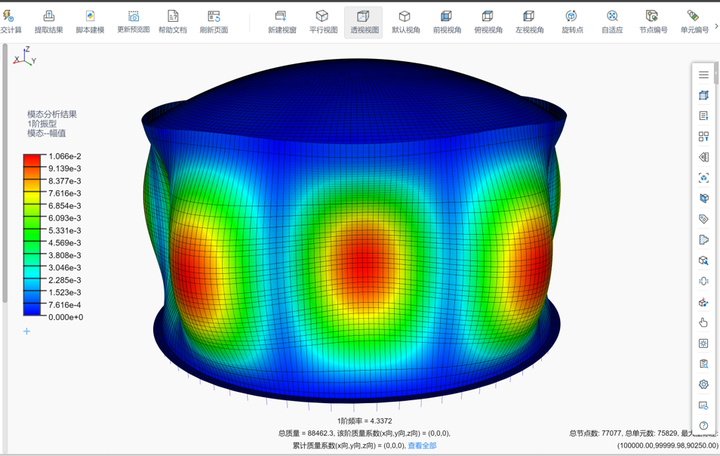Create a new window with 新建视窗
The image size is (720, 456).
(281, 20)
